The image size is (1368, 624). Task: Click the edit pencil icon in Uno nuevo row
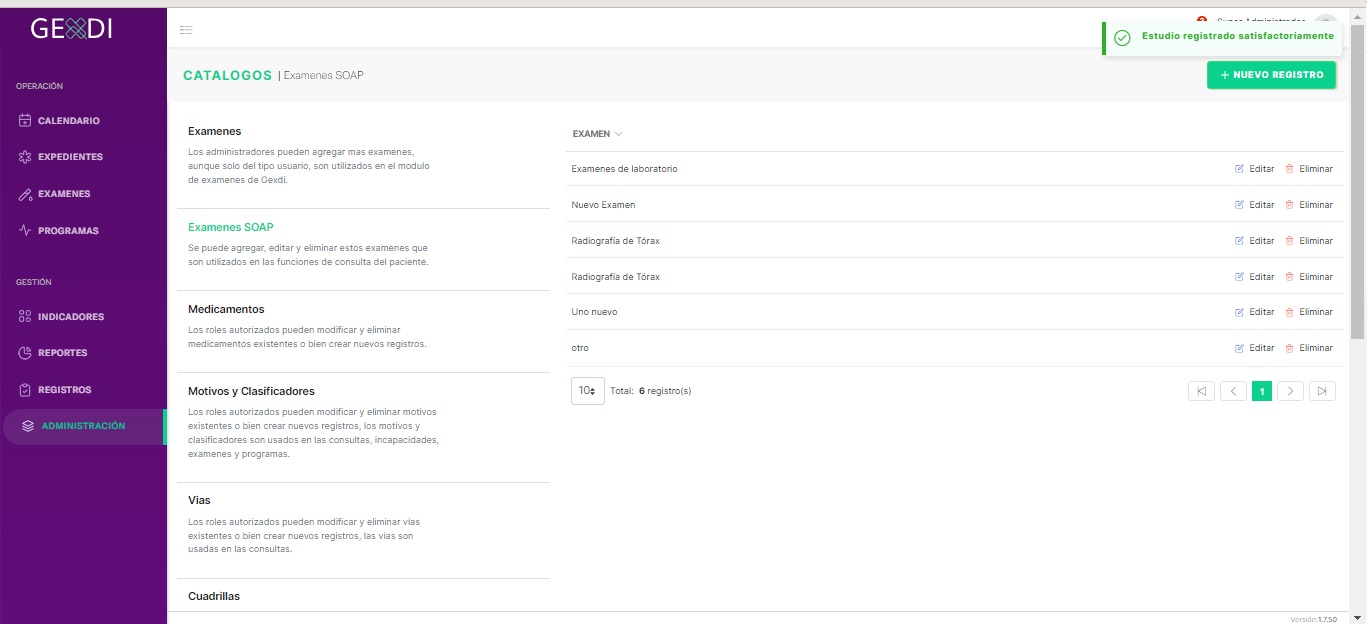tap(1240, 312)
